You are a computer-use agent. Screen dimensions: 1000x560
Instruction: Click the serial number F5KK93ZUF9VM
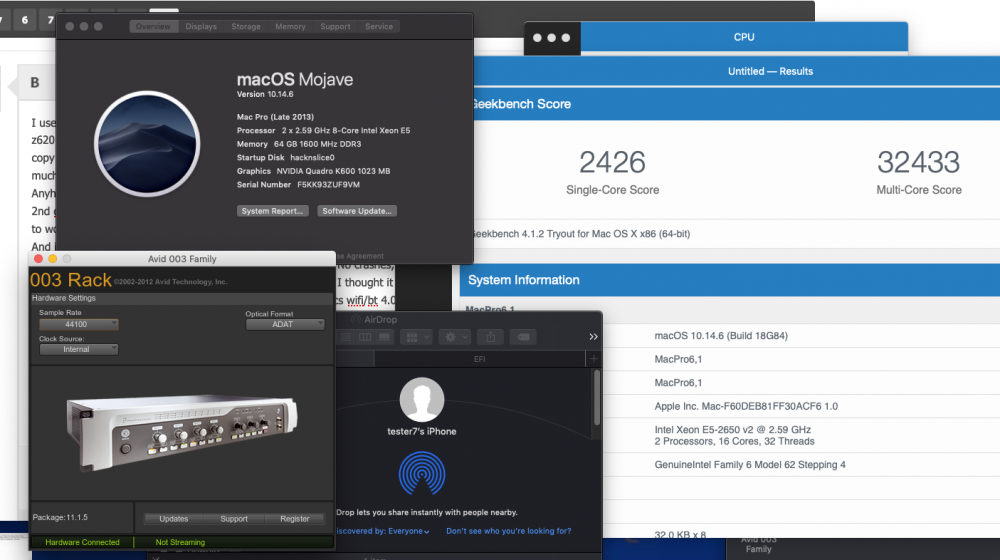[x=328, y=185]
